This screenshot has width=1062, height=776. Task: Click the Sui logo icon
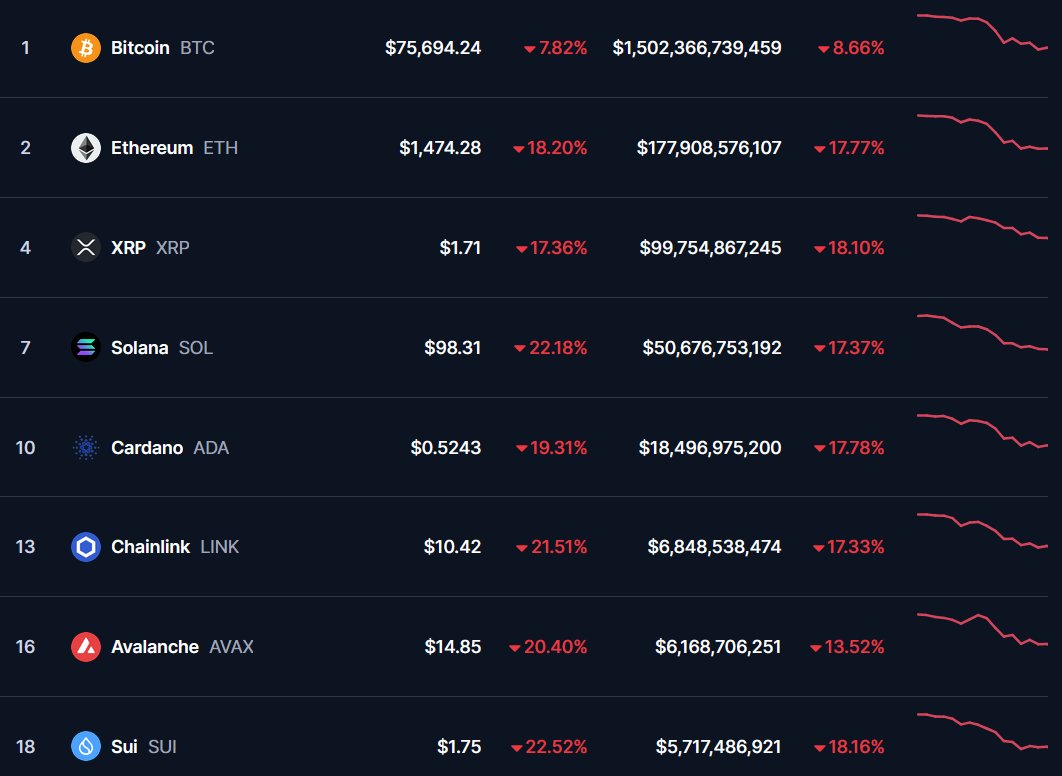coord(86,746)
